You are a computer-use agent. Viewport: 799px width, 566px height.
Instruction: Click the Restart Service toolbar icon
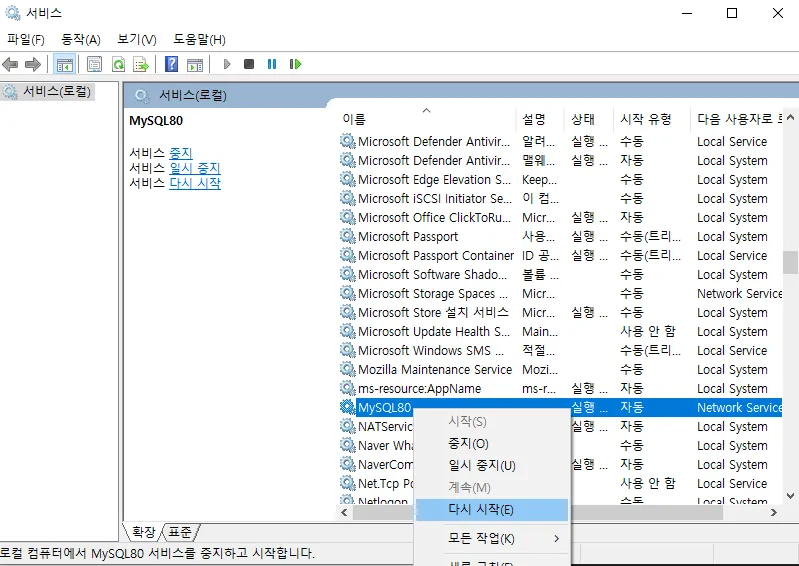pos(296,64)
